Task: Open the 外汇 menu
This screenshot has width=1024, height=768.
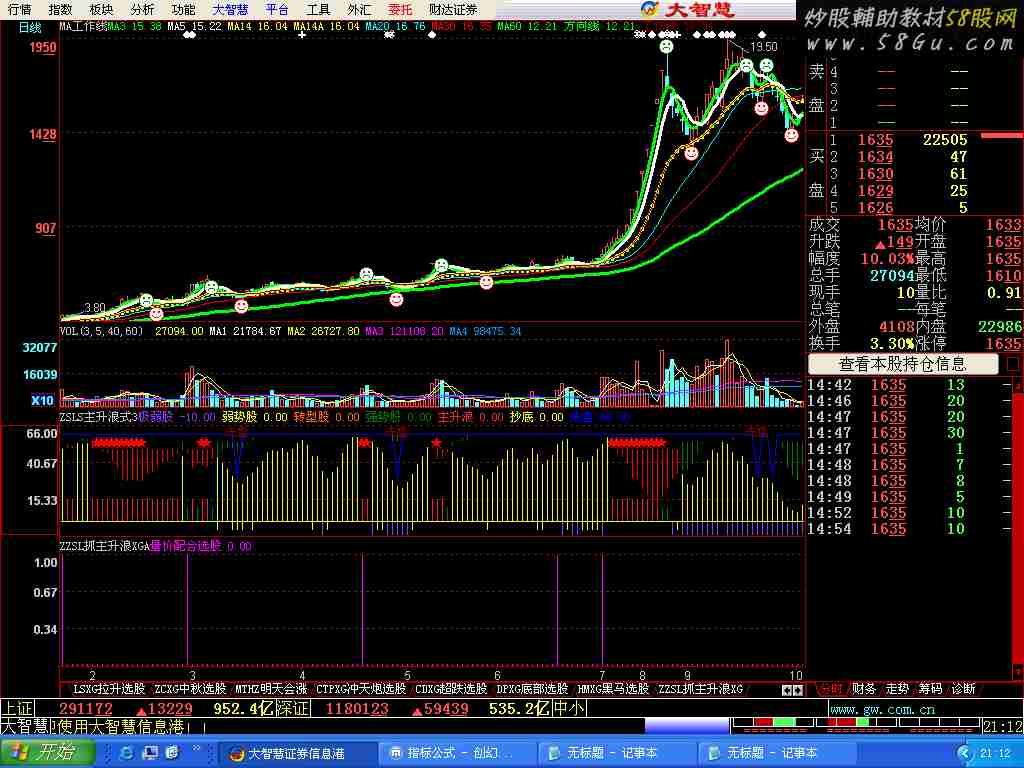Action: point(359,9)
